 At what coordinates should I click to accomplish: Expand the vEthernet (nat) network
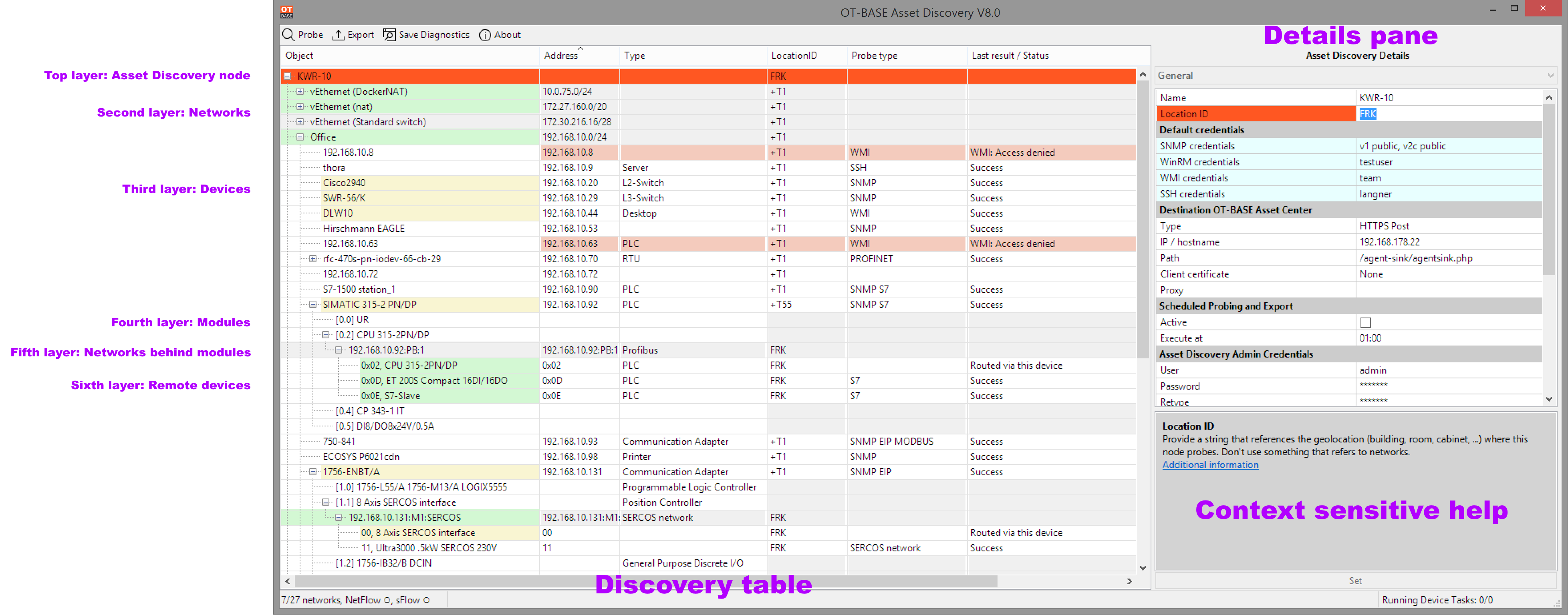[x=300, y=107]
